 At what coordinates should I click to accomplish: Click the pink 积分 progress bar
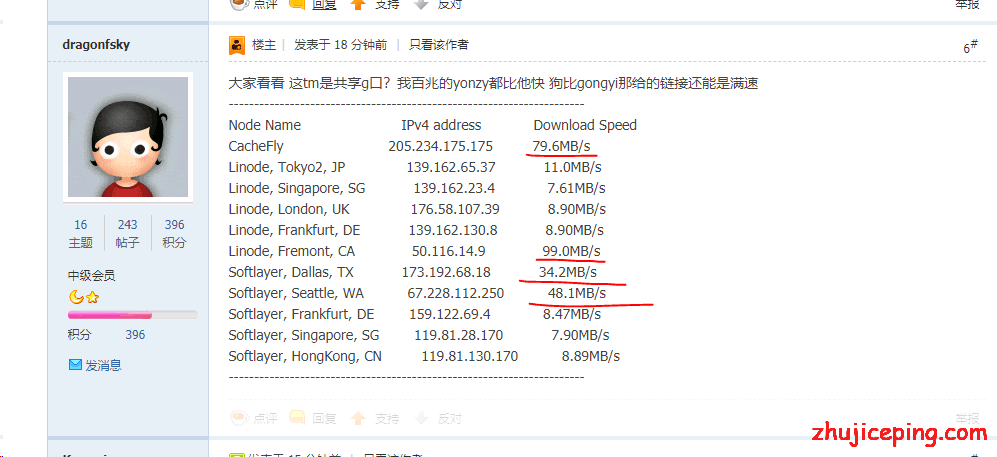pyautogui.click(x=132, y=315)
